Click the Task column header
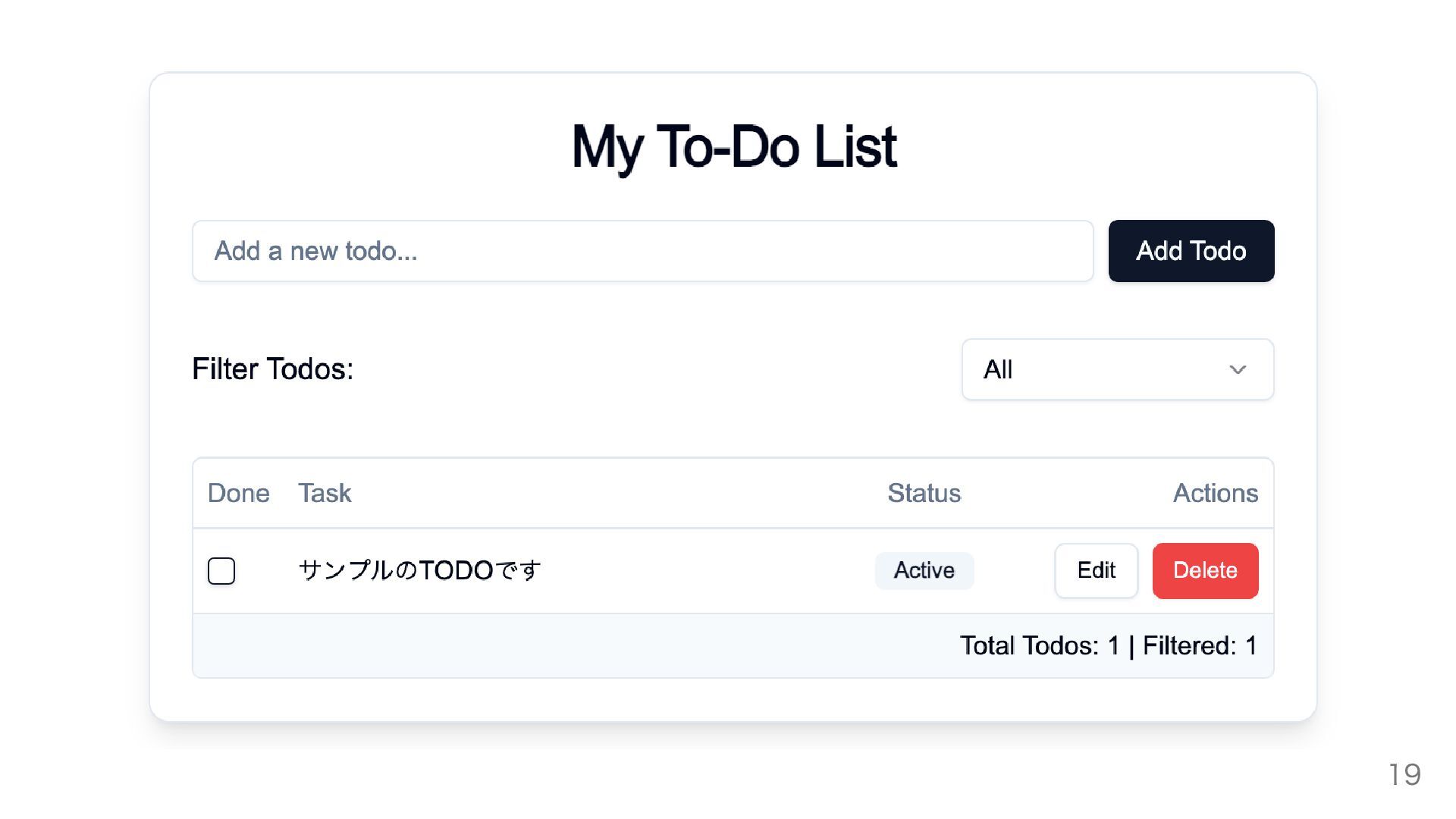This screenshot has height=819, width=1456. tap(325, 494)
